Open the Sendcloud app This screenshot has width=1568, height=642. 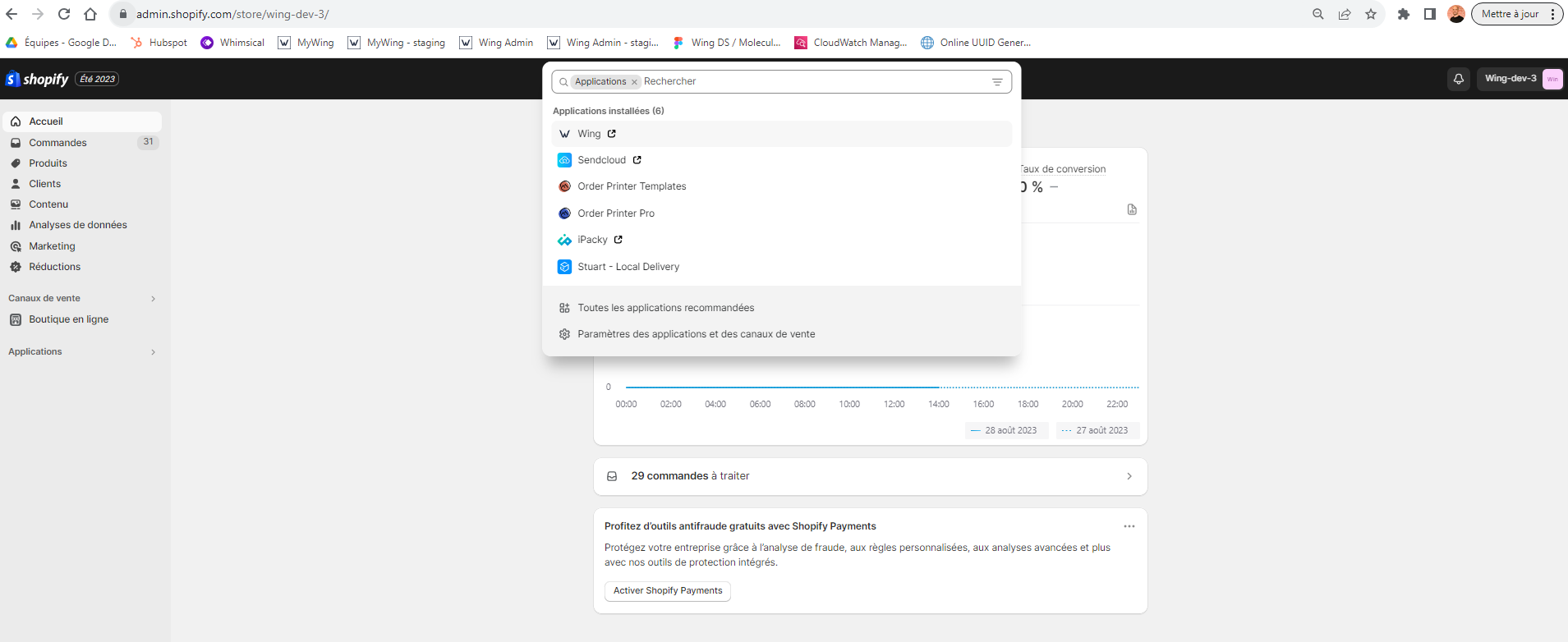point(781,160)
